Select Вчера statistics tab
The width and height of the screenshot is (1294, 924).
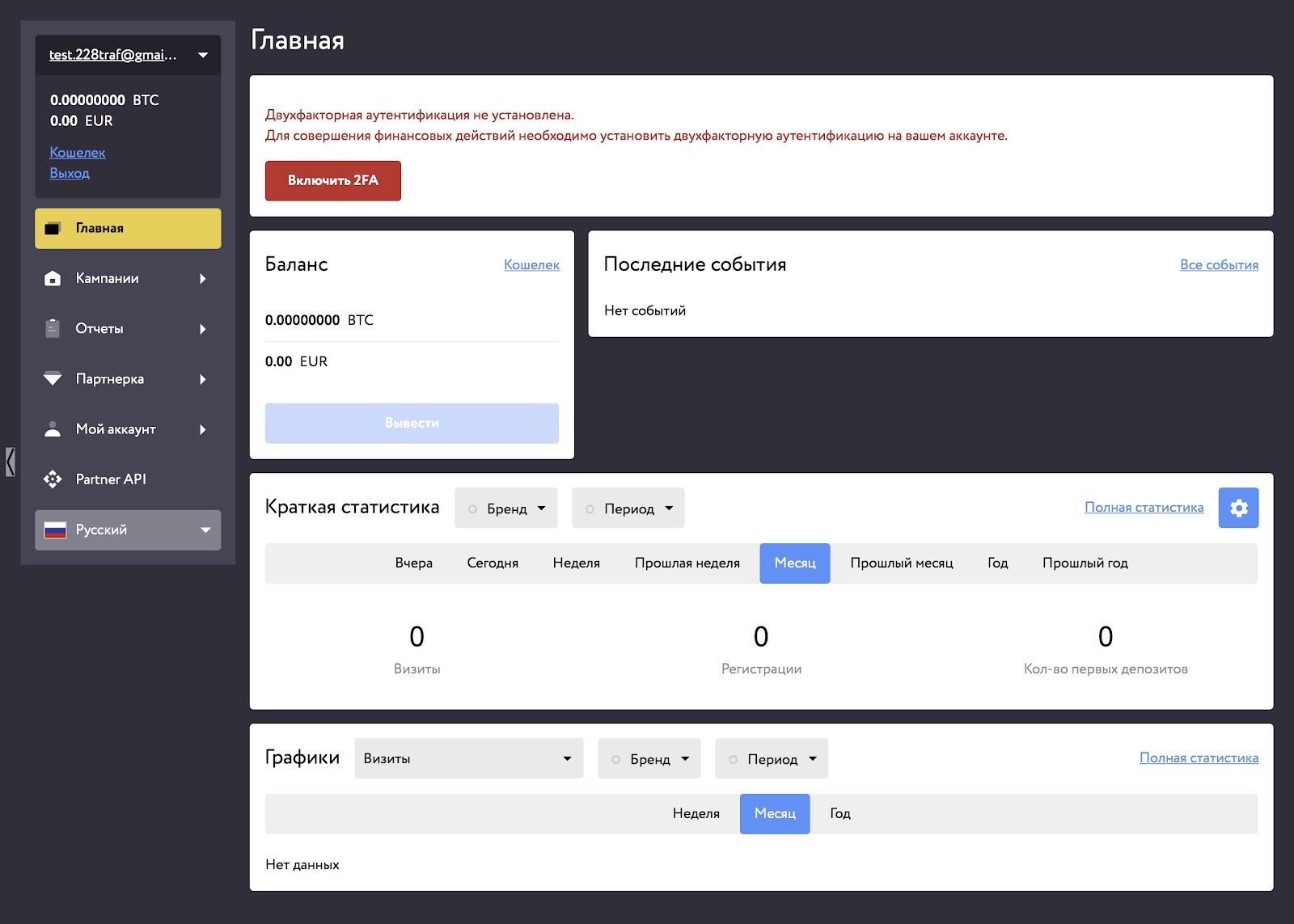tap(414, 563)
